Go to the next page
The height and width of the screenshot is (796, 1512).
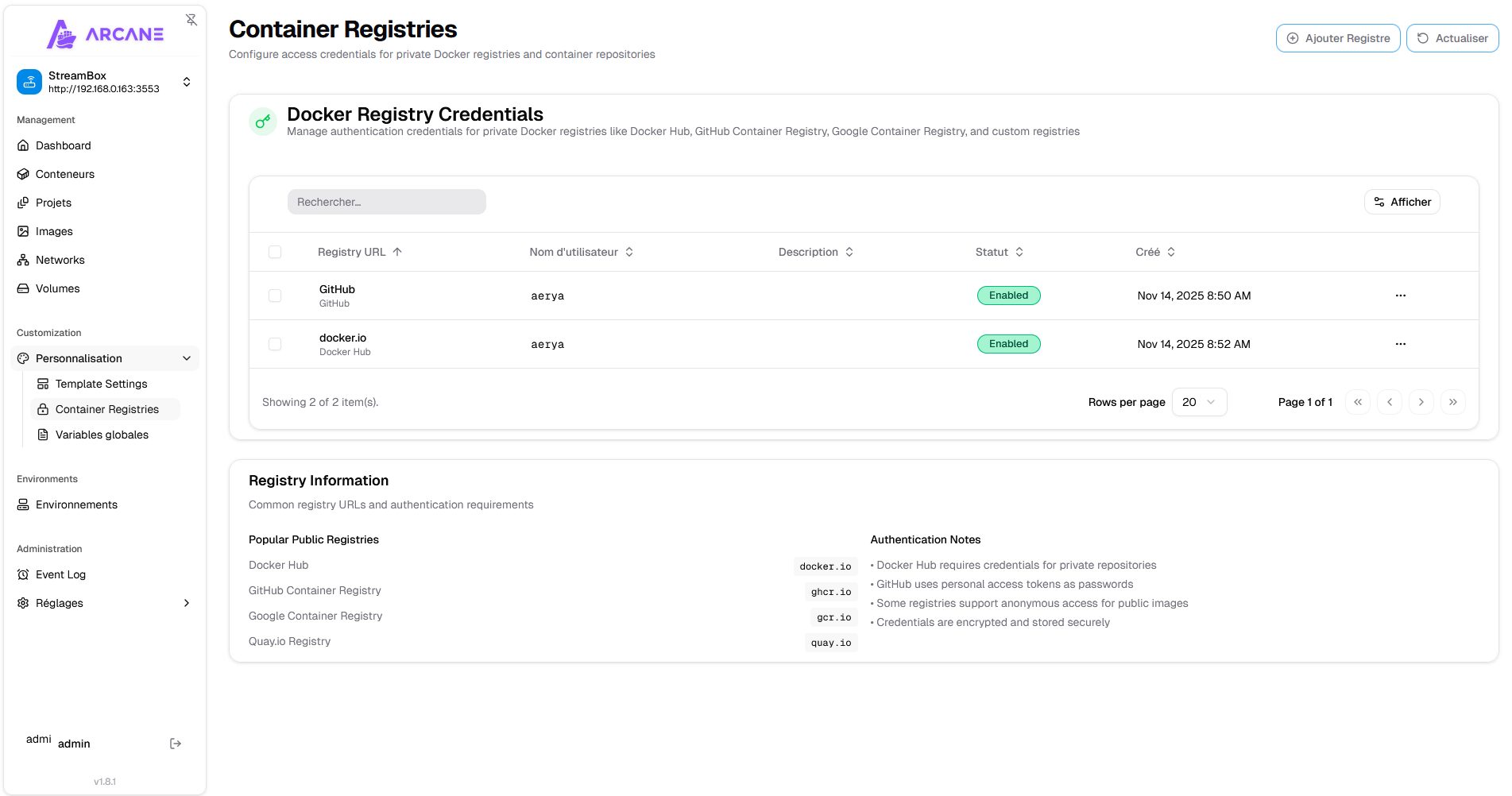click(x=1421, y=402)
